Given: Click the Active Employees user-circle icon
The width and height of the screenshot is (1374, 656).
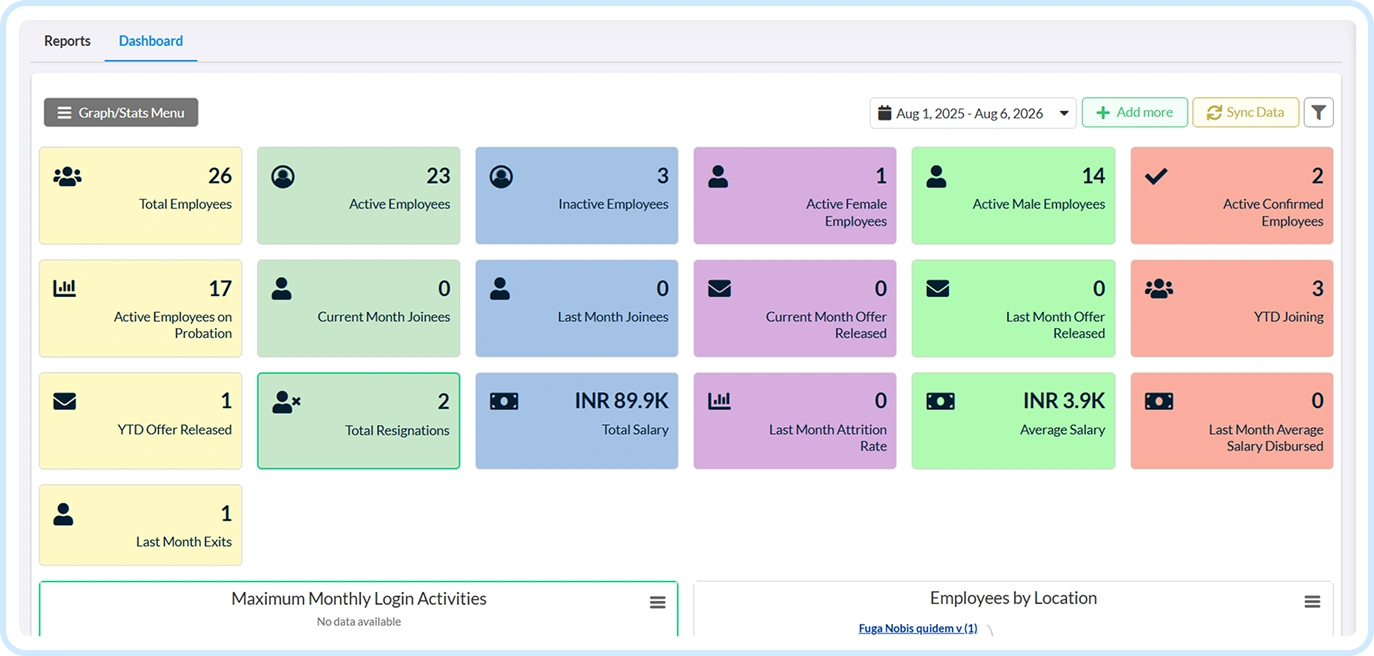Looking at the screenshot, I should click(283, 177).
